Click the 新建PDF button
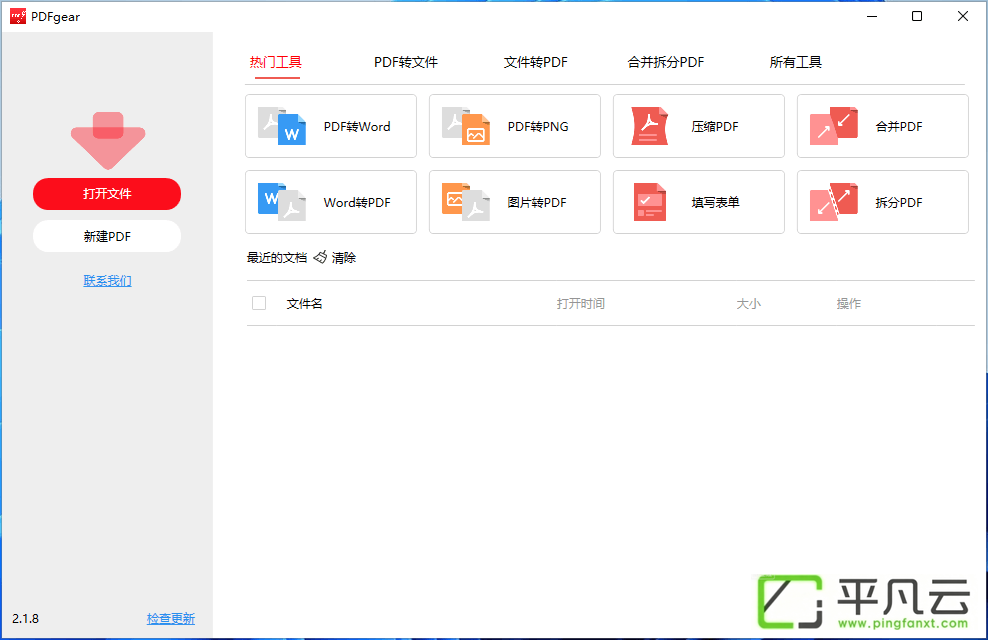The width and height of the screenshot is (988, 640). pos(107,236)
